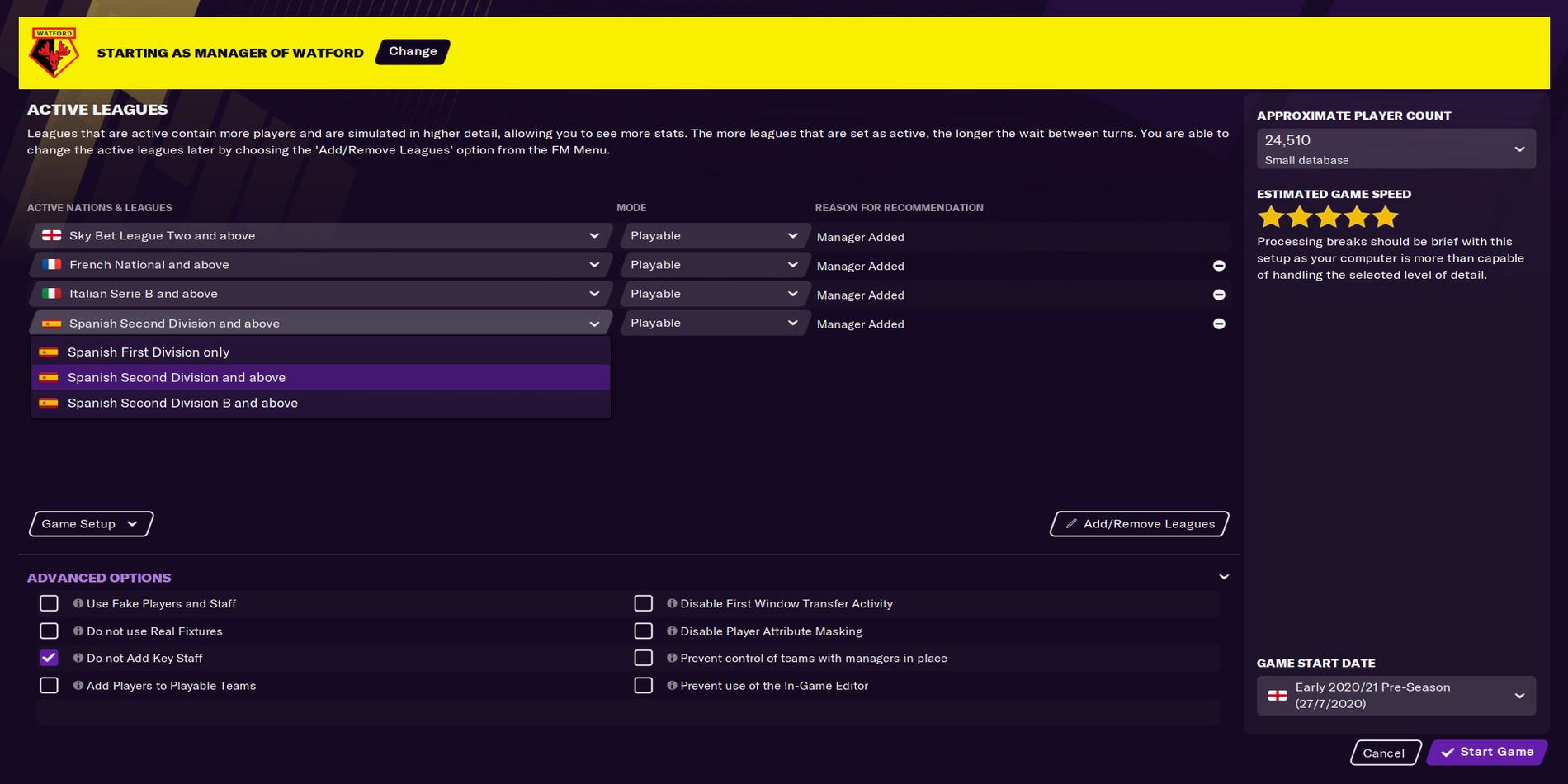This screenshot has height=784, width=1568.
Task: Click the England flag beside Sky Bet League Two
Action: click(50, 235)
